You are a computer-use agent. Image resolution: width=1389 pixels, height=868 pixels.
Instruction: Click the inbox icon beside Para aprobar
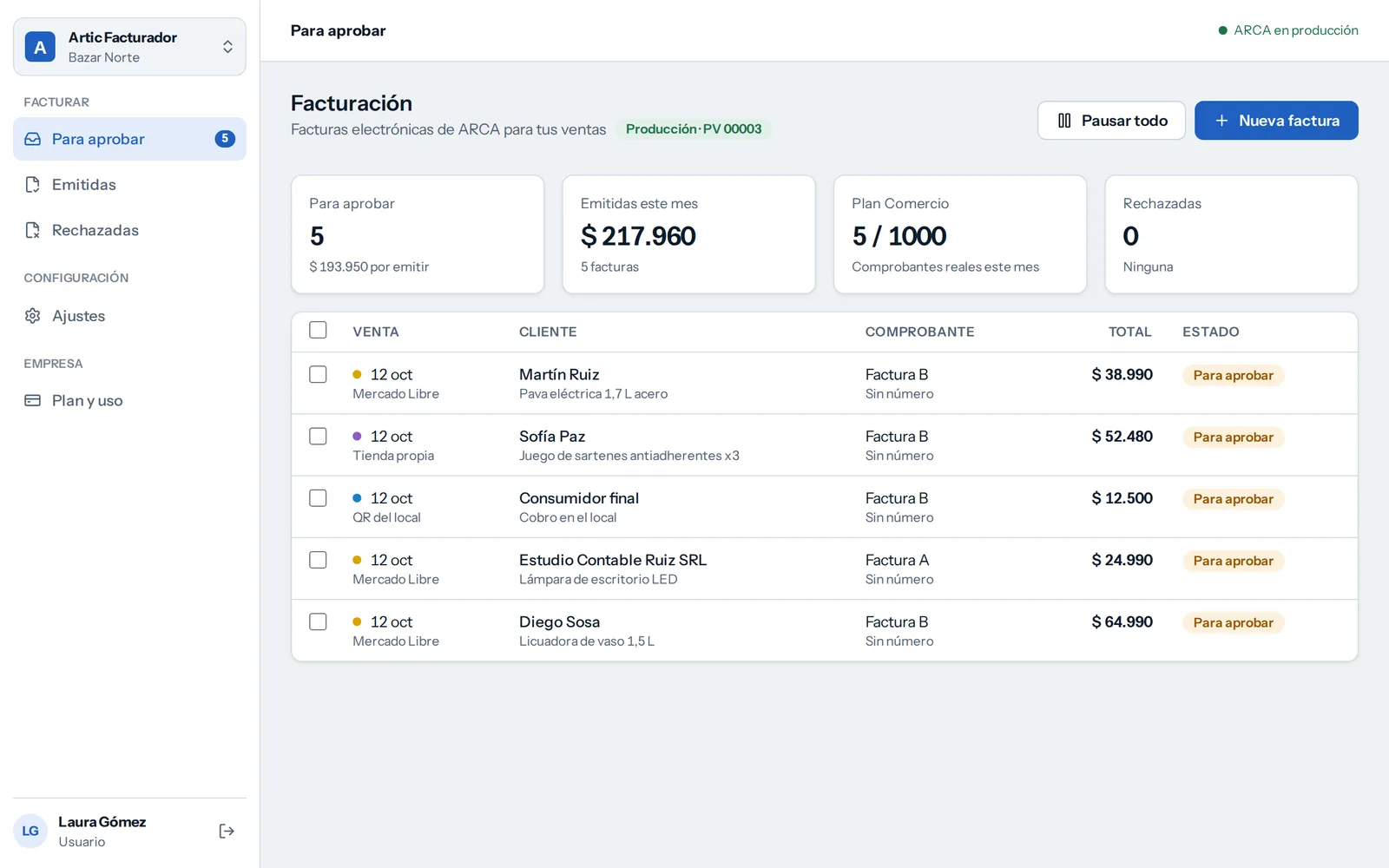click(33, 139)
